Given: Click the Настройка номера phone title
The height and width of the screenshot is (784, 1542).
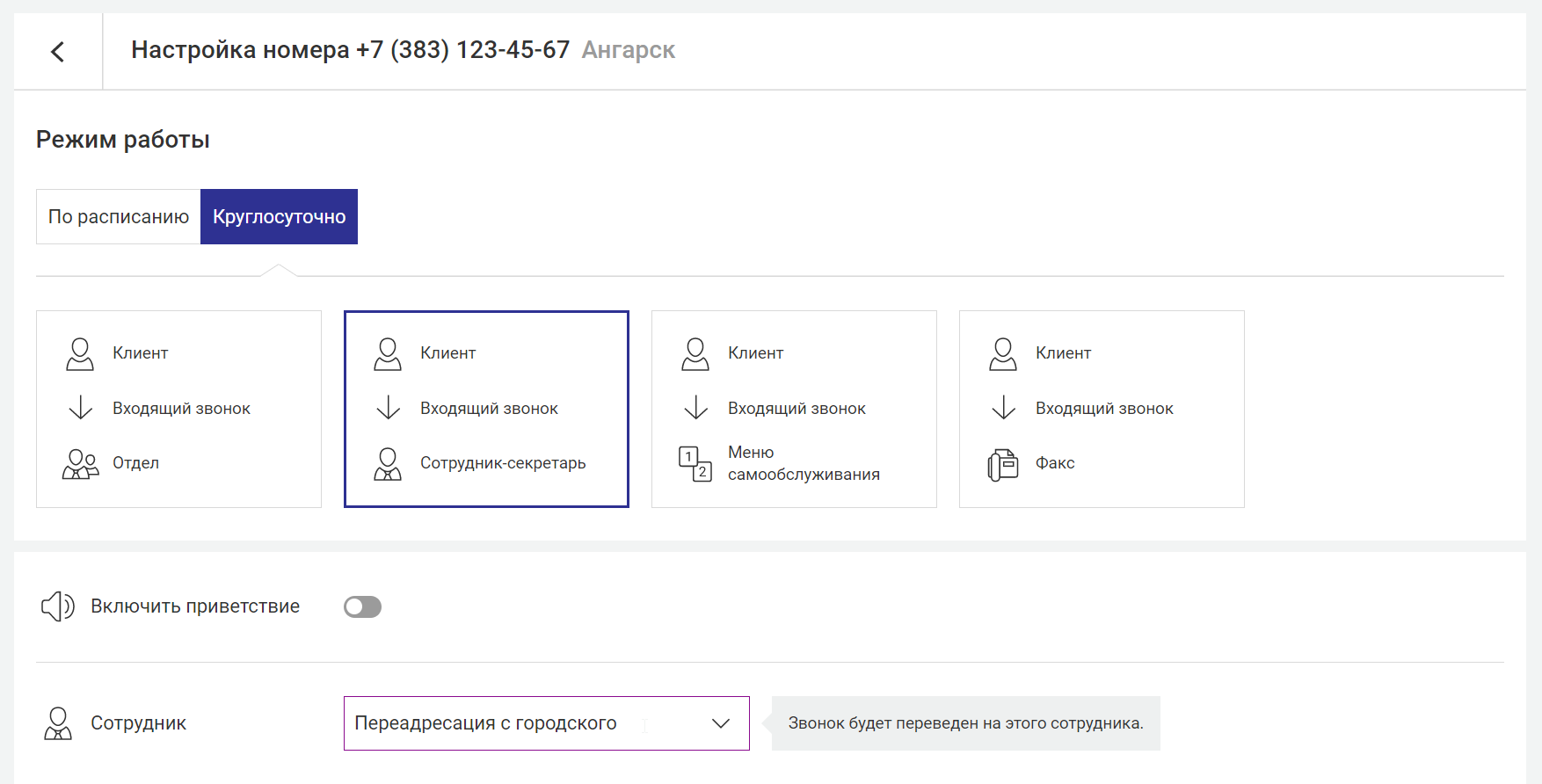Looking at the screenshot, I should (x=351, y=50).
